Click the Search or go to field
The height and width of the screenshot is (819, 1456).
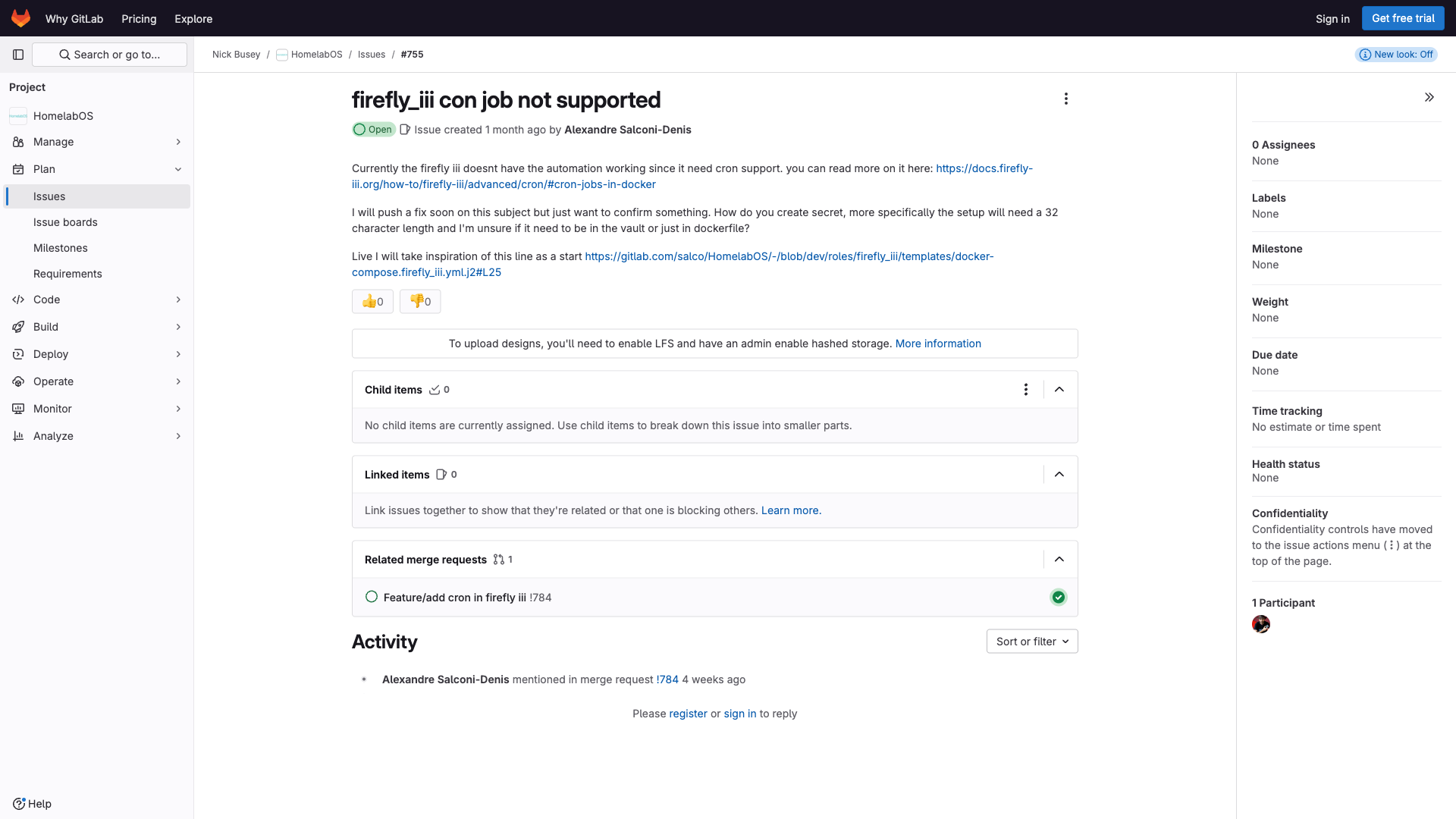pos(110,55)
